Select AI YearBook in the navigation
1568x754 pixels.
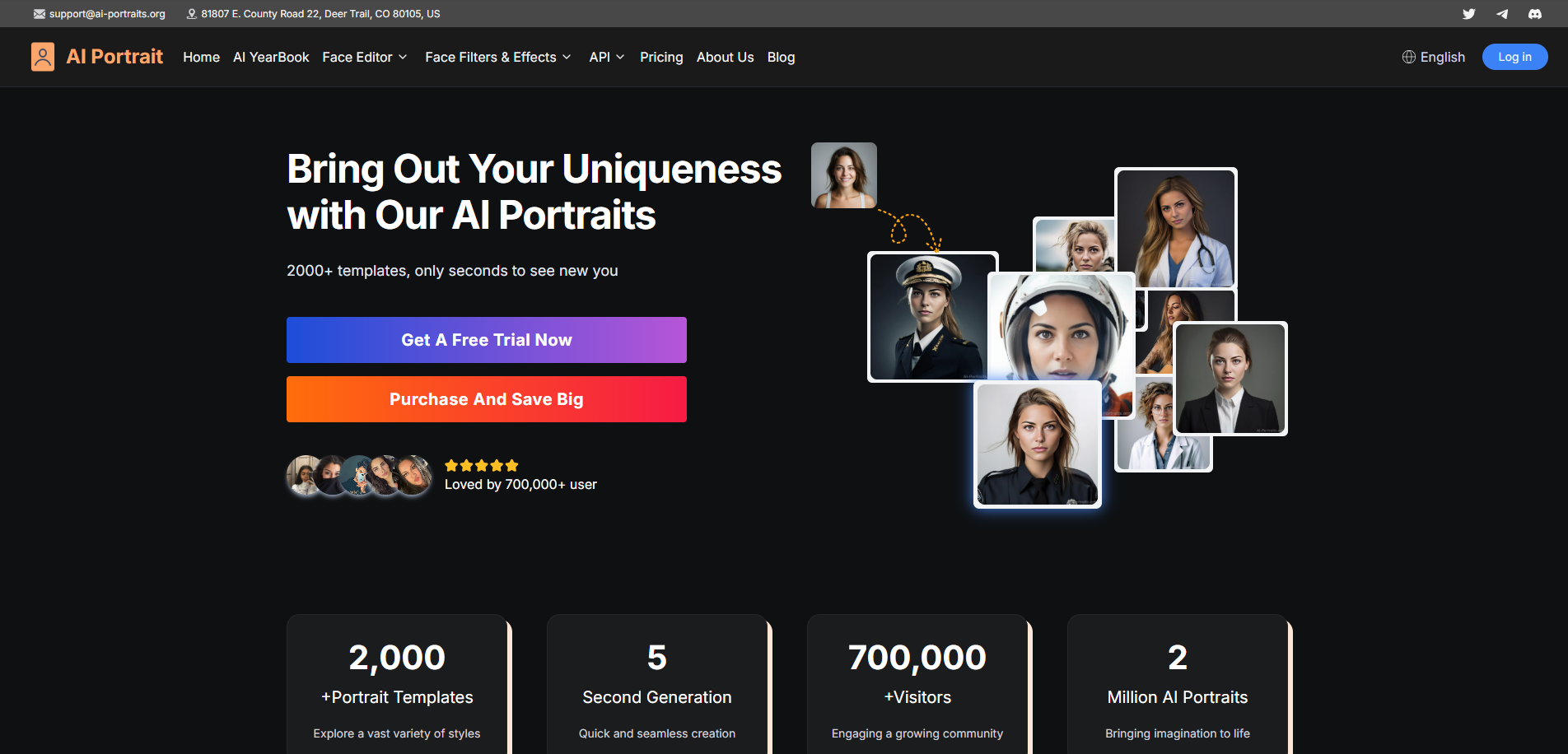(x=271, y=57)
